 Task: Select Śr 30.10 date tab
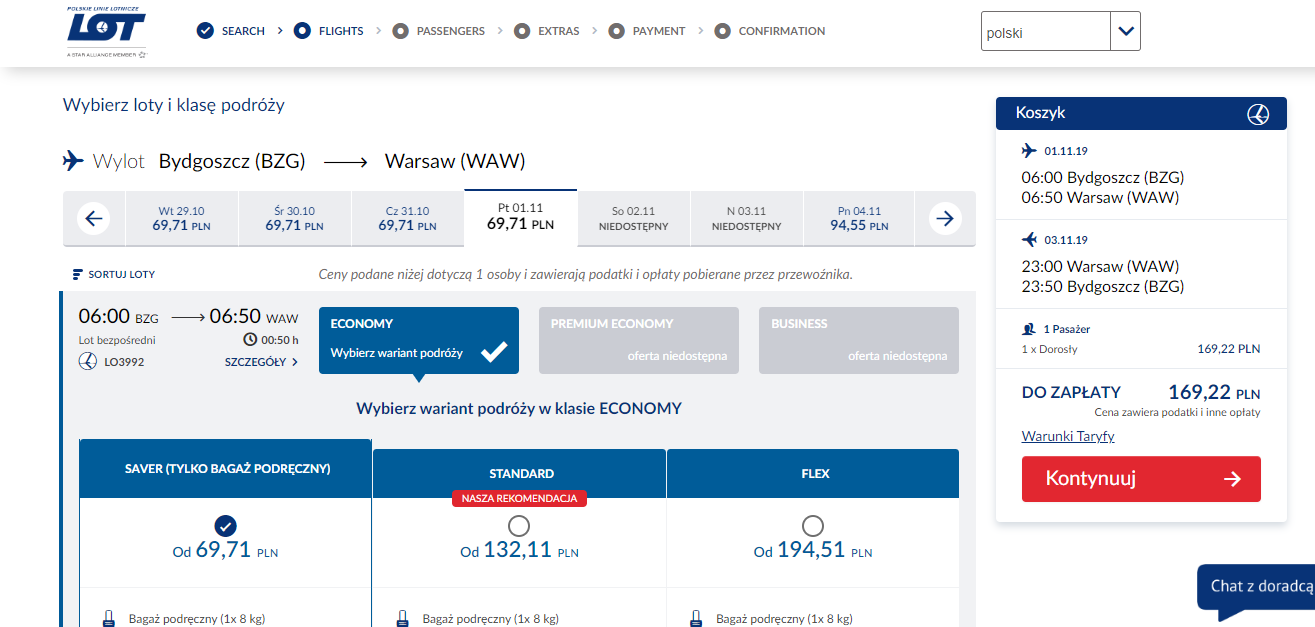pos(294,218)
